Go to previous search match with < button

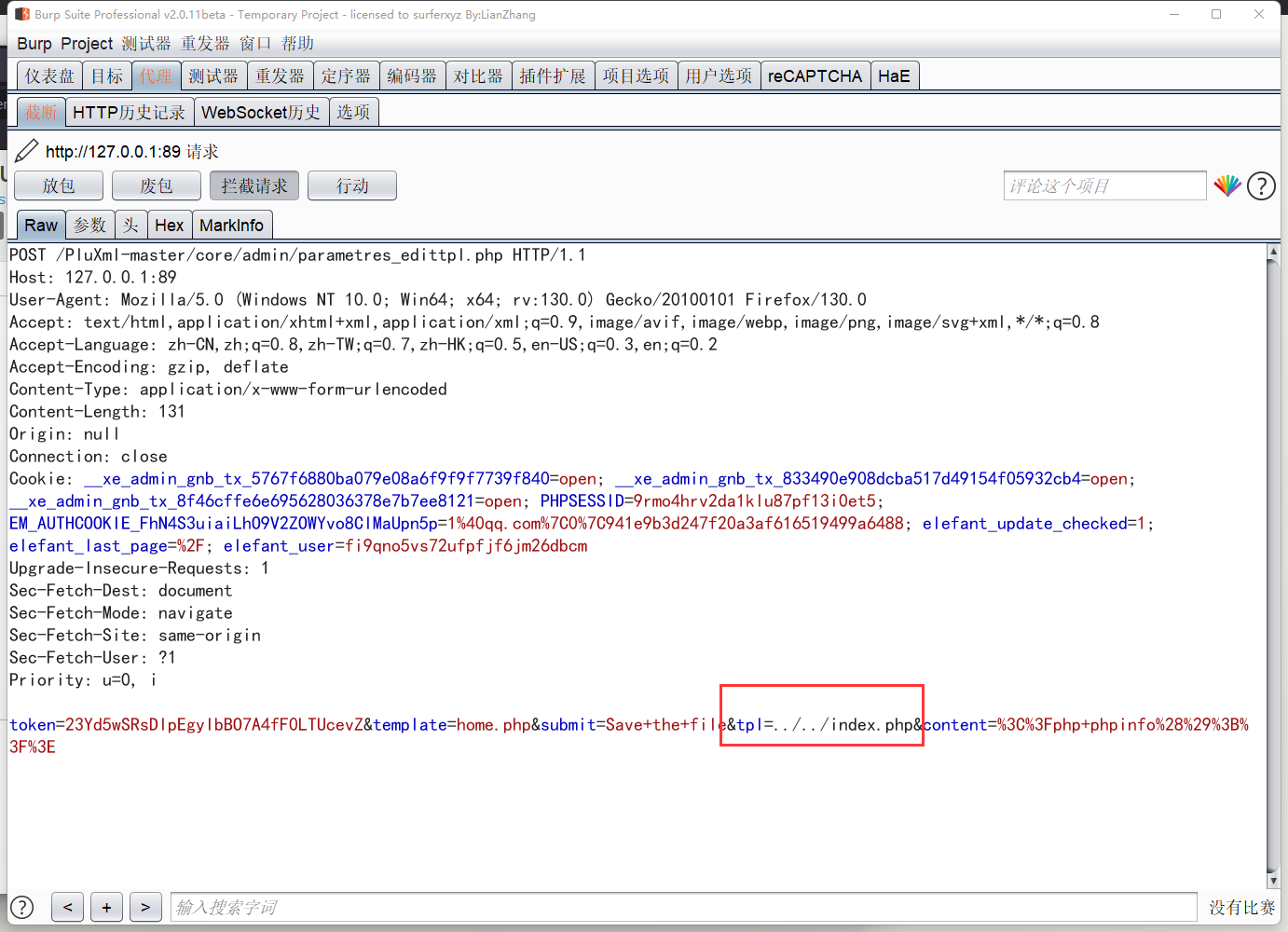click(x=68, y=907)
